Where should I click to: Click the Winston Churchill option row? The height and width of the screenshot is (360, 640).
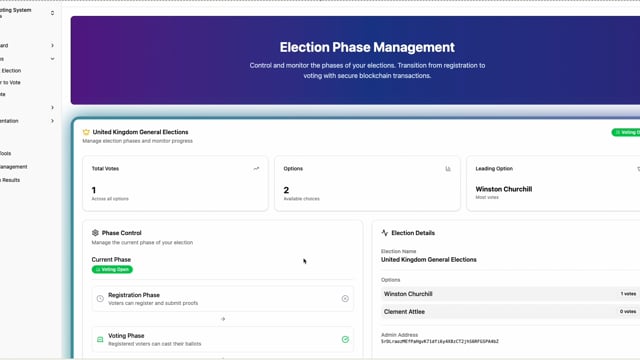510,294
